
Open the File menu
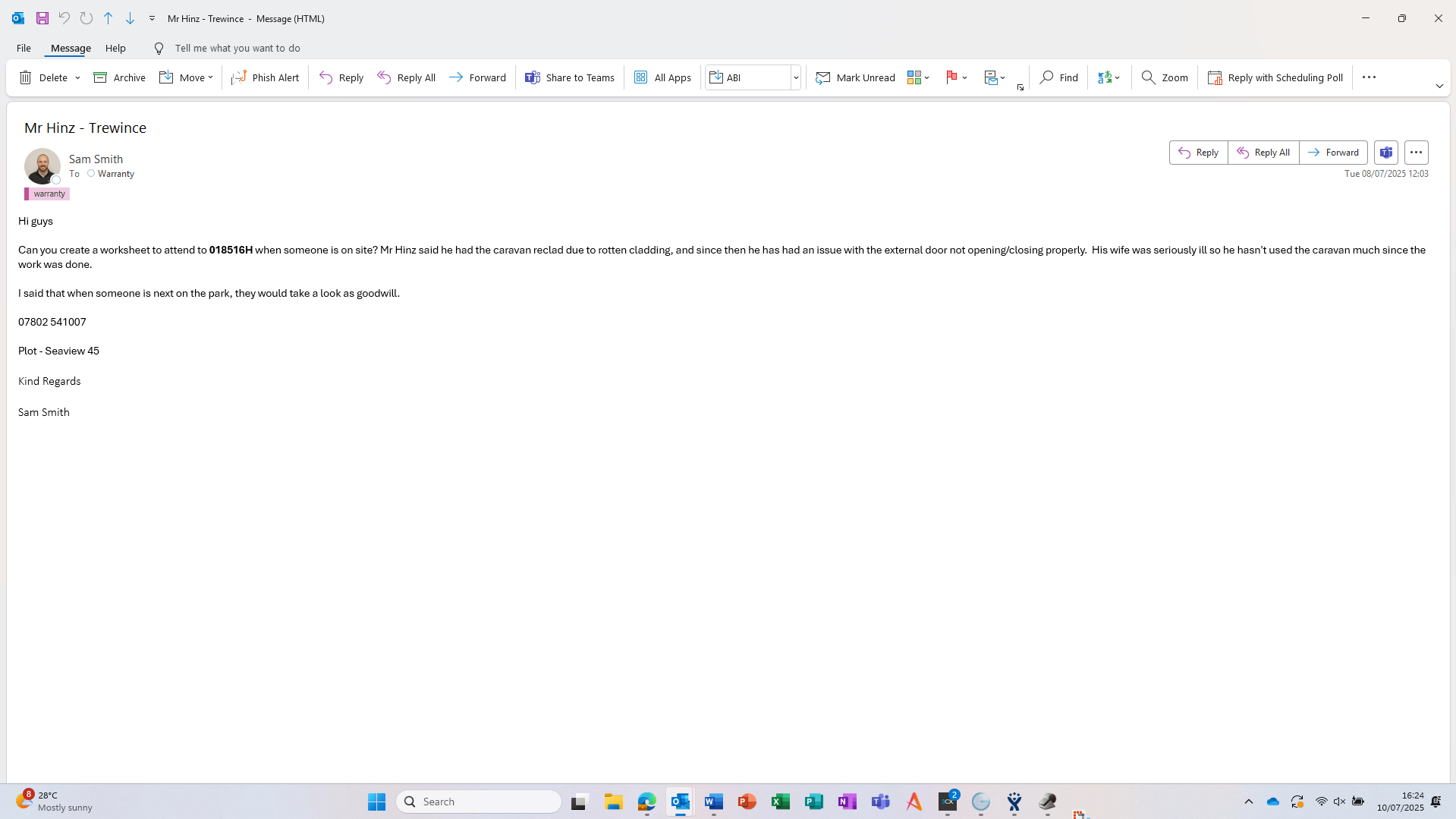24,48
